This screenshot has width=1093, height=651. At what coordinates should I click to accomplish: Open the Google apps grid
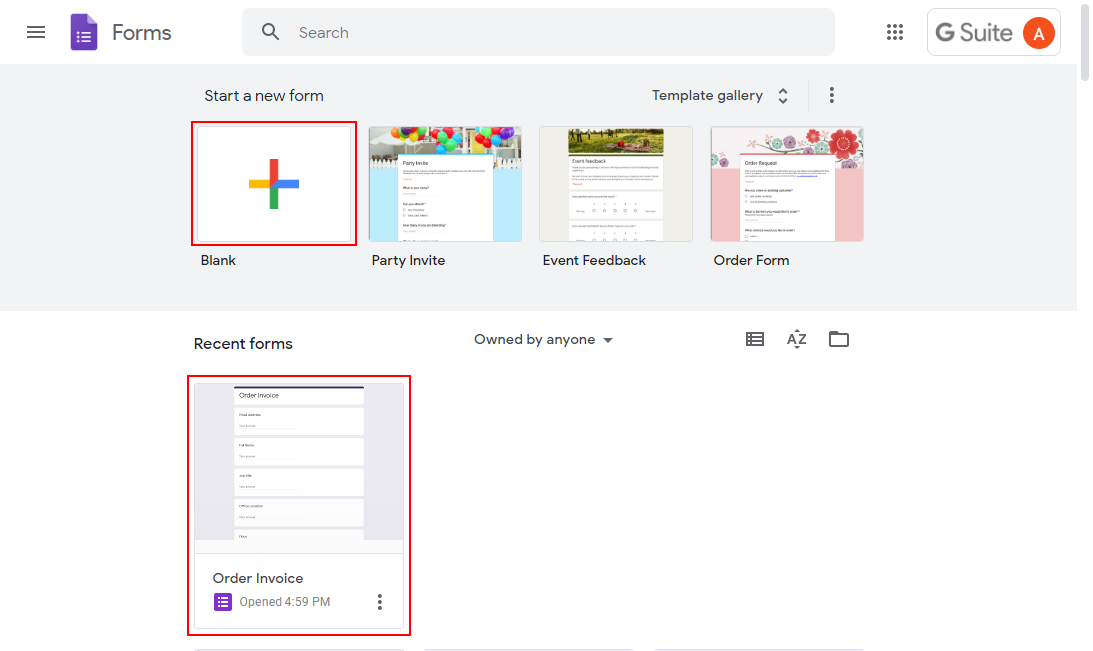click(895, 32)
